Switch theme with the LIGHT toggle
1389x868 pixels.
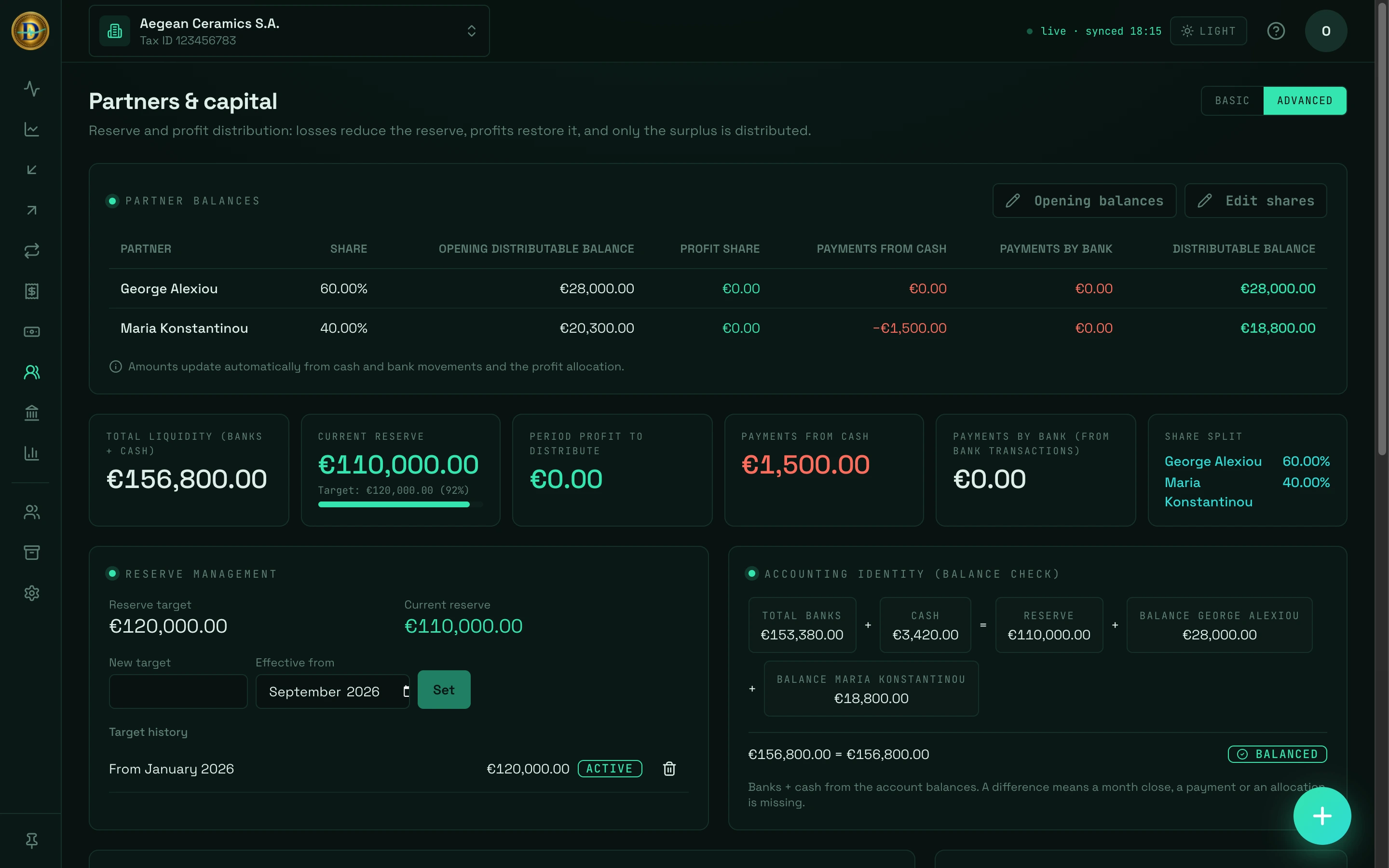click(1208, 31)
